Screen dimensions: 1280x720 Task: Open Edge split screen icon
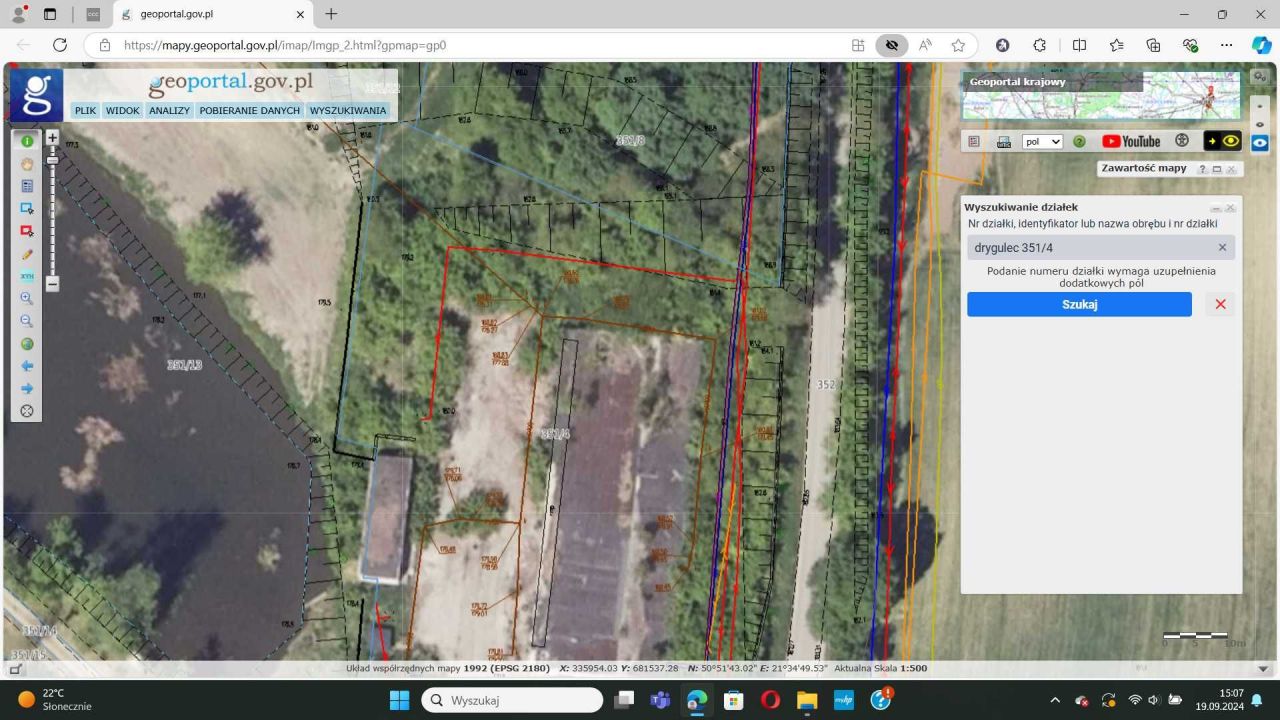click(1079, 45)
